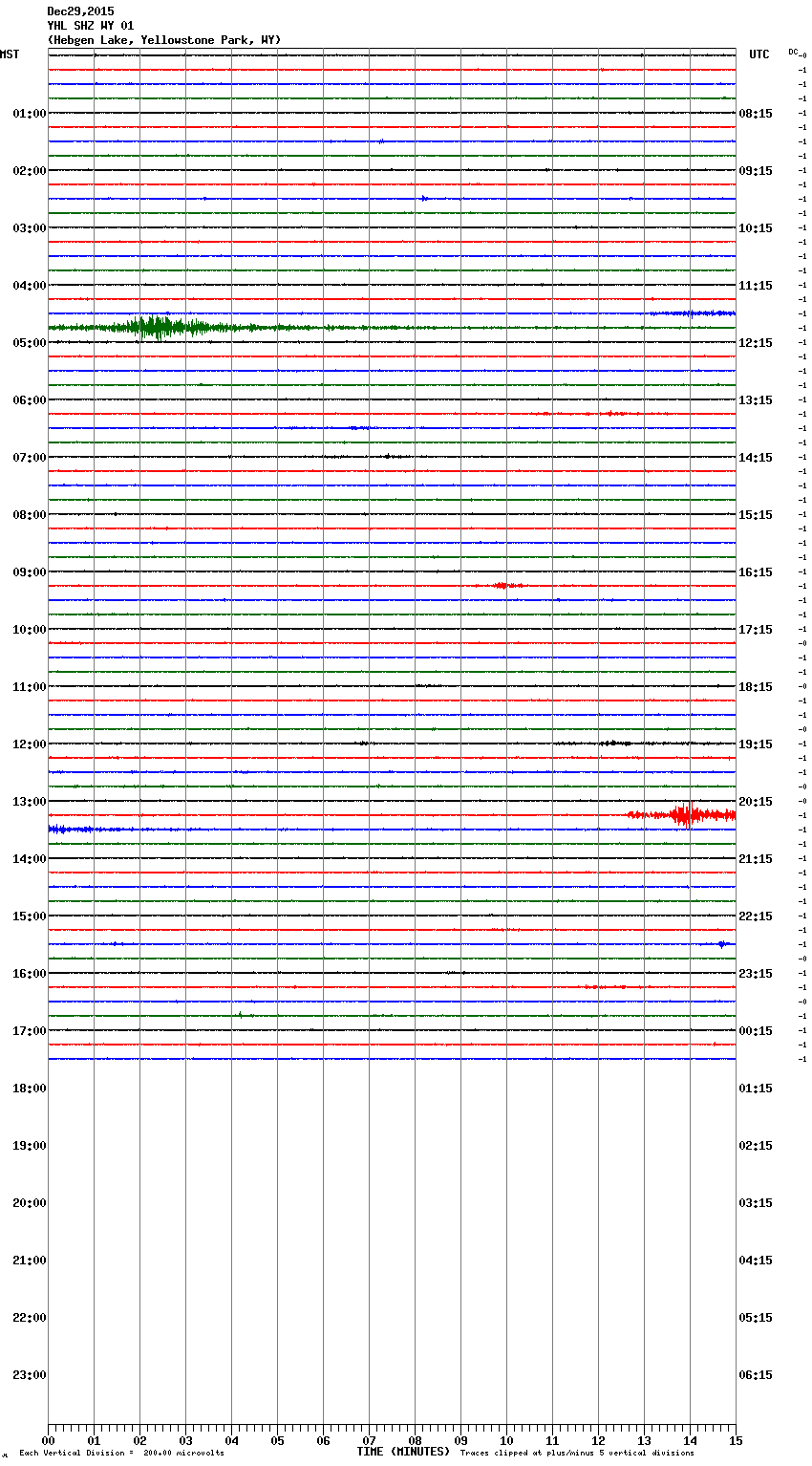Click the Each Vertical Division 200.00 microvolts note
Screen dimensions: 812x1466
pos(122,1454)
